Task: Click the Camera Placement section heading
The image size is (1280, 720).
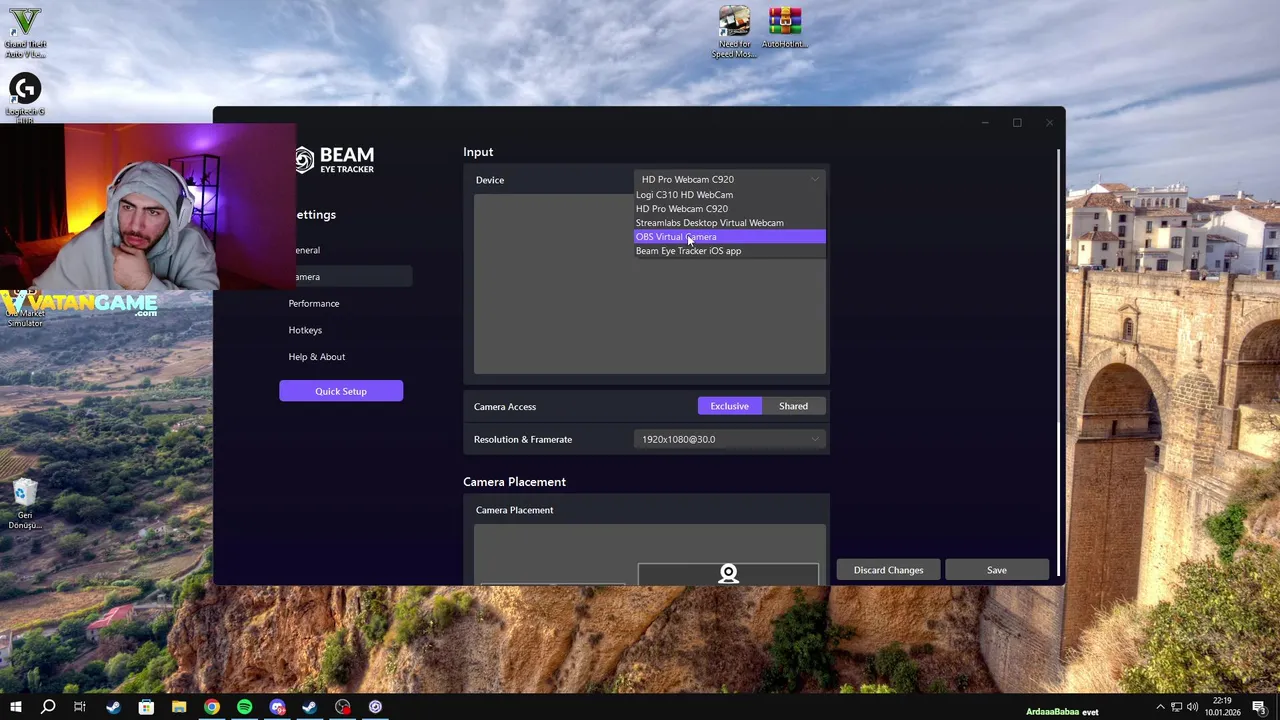Action: (x=514, y=482)
